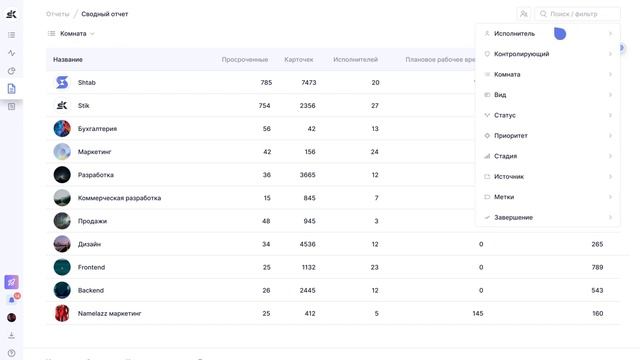Screen dimensions: 640x360
Task: Open the Backend row name
Action: [91, 290]
